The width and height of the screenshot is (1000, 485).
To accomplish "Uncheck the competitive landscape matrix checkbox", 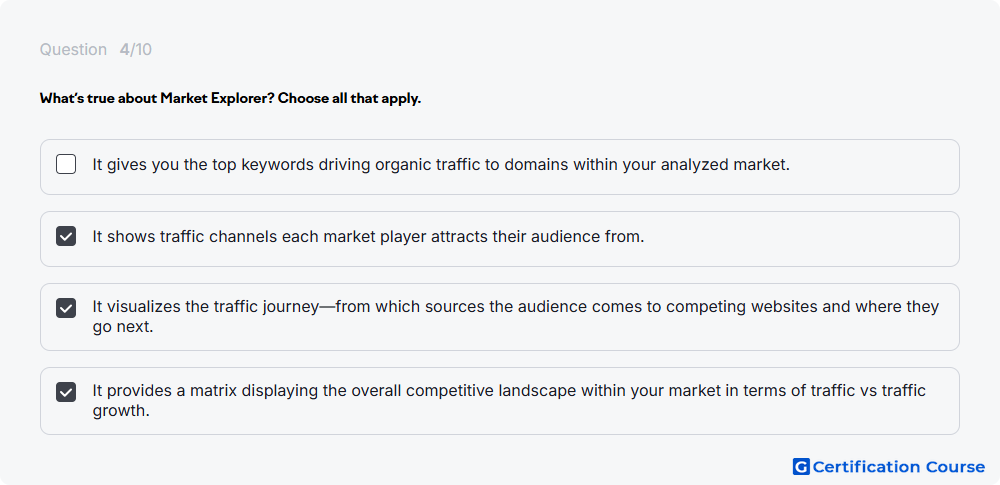I will pos(66,392).
